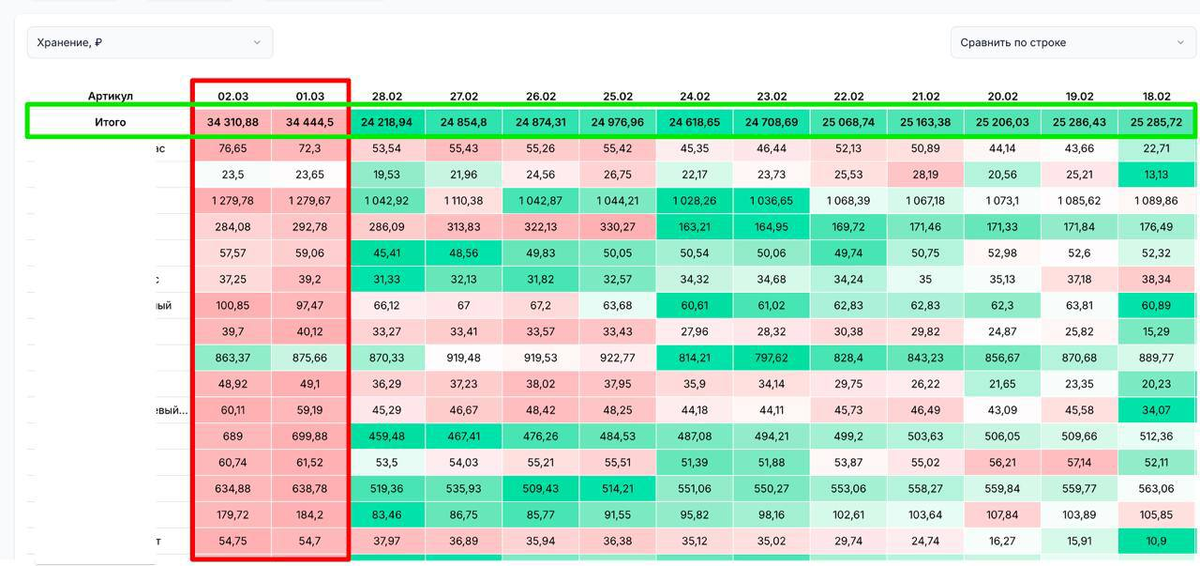Image resolution: width=1200 pixels, height=566 pixels.
Task: Click the 18.02 date column header
Action: (x=1157, y=96)
